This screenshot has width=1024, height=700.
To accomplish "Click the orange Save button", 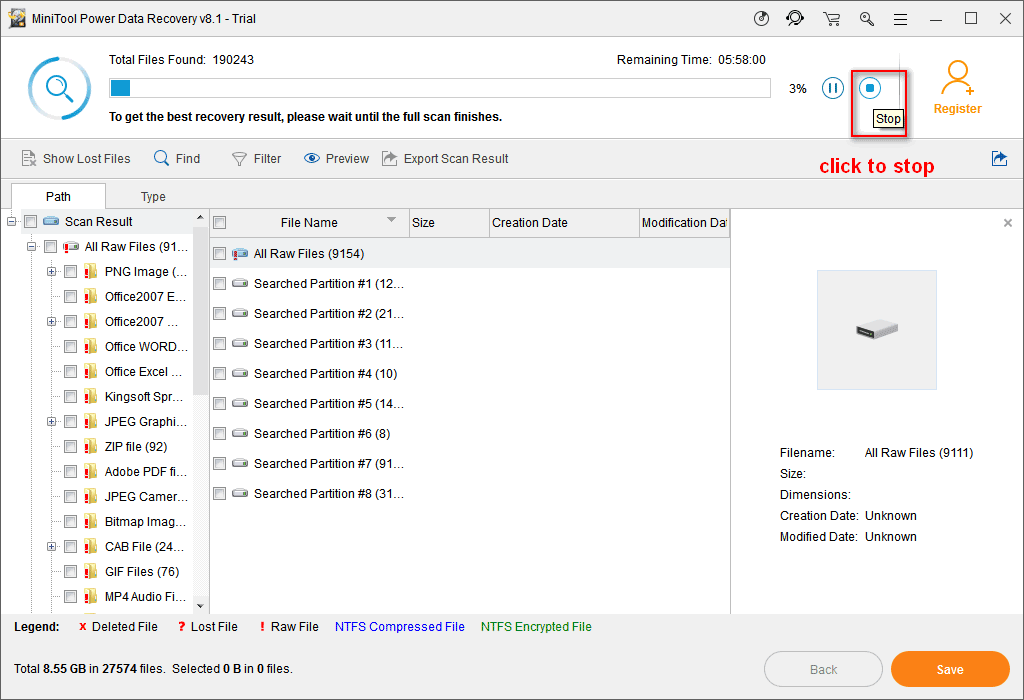I will 949,669.
